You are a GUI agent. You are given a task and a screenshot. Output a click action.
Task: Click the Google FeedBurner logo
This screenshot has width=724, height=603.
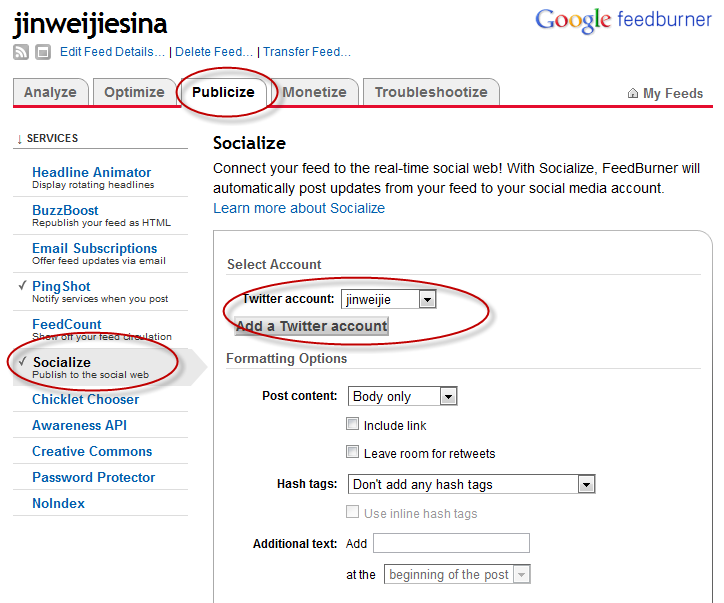[x=623, y=21]
